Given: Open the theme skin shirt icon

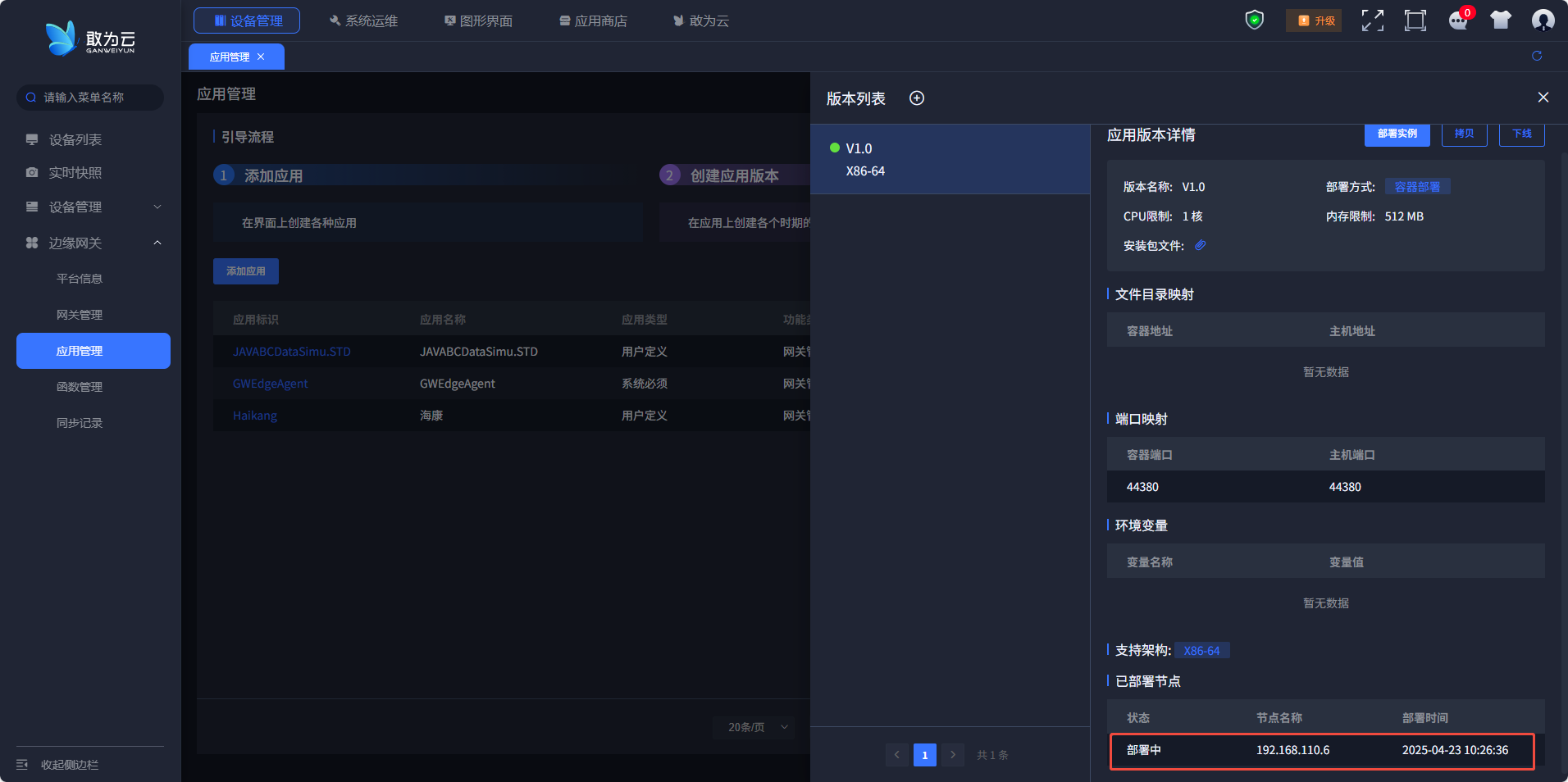Looking at the screenshot, I should click(1501, 20).
